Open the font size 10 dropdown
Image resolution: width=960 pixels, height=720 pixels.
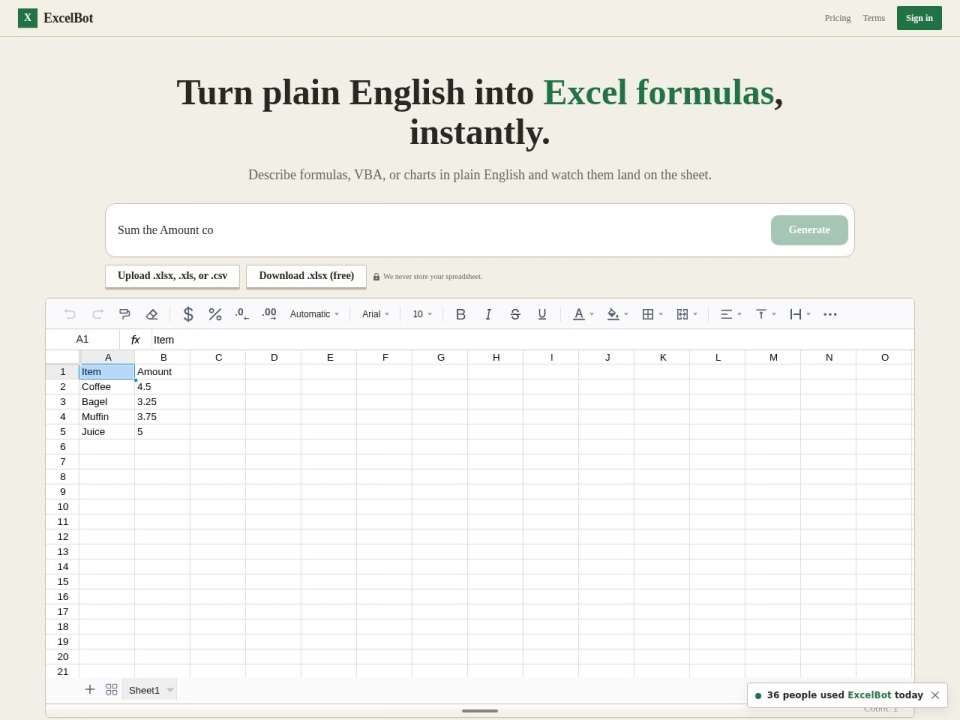[x=422, y=314]
